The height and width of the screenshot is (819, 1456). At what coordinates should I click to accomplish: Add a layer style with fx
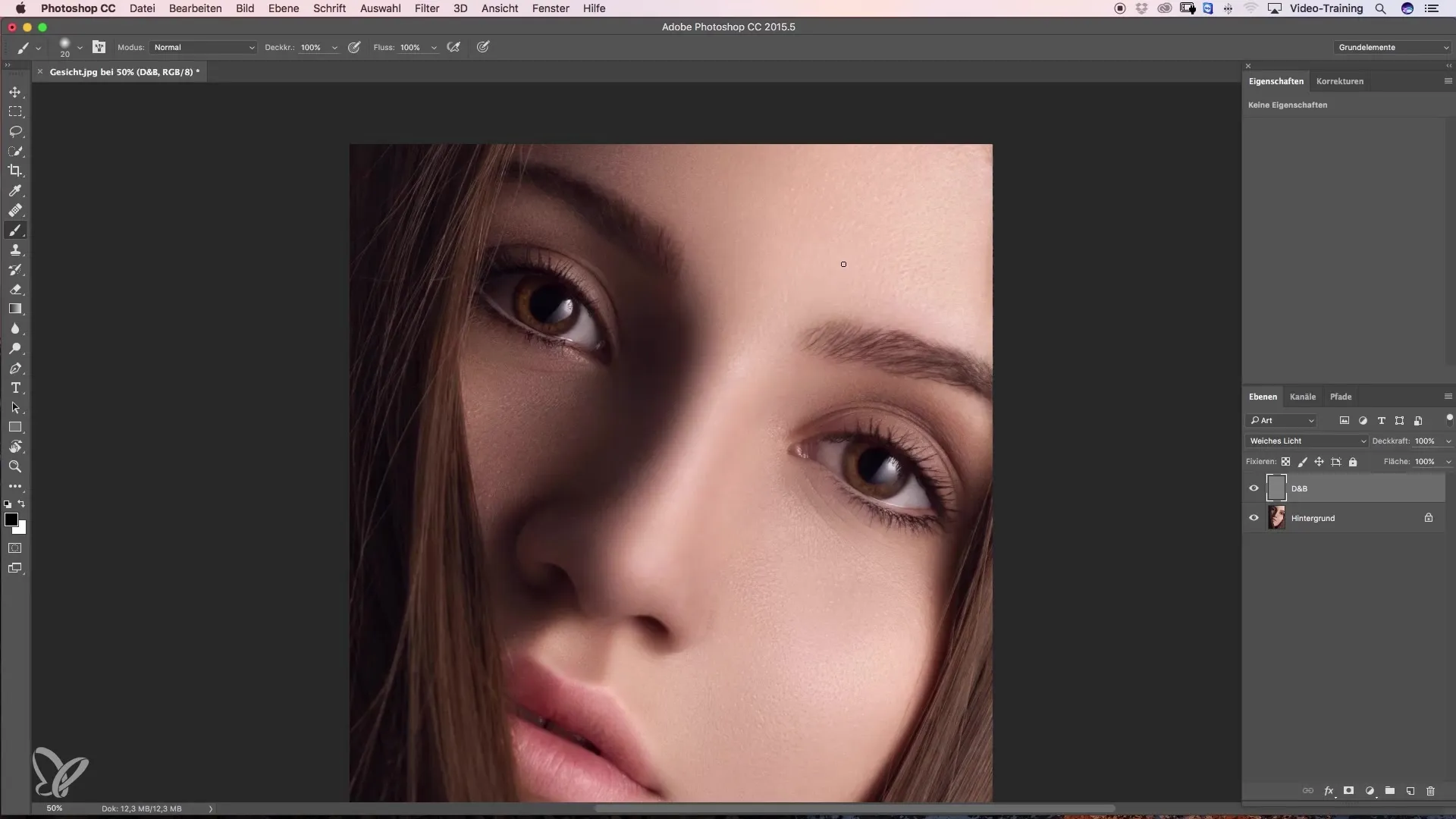pos(1329,791)
